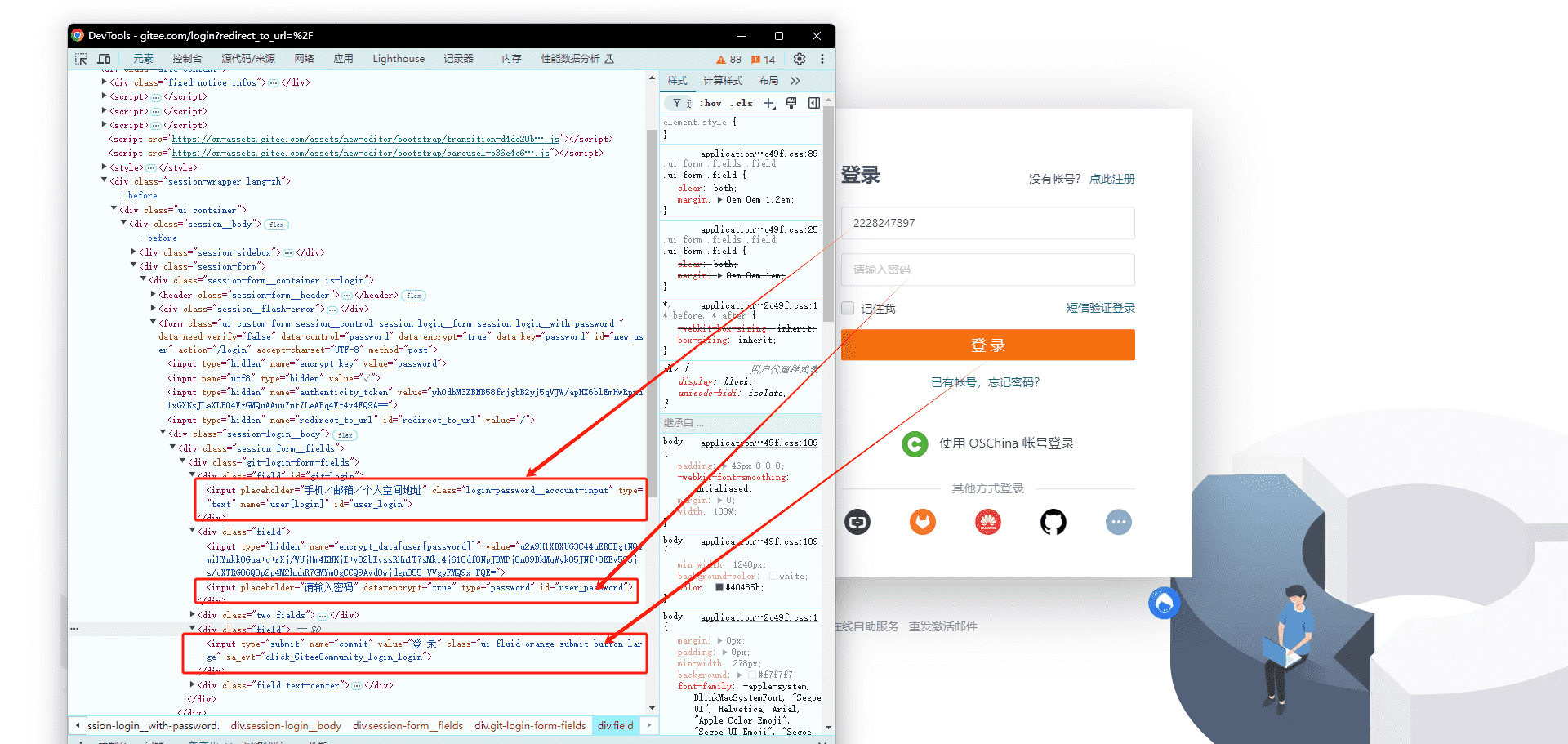Show more style pane tabs chevron
Screen dimensions: 1568x744
tap(795, 81)
